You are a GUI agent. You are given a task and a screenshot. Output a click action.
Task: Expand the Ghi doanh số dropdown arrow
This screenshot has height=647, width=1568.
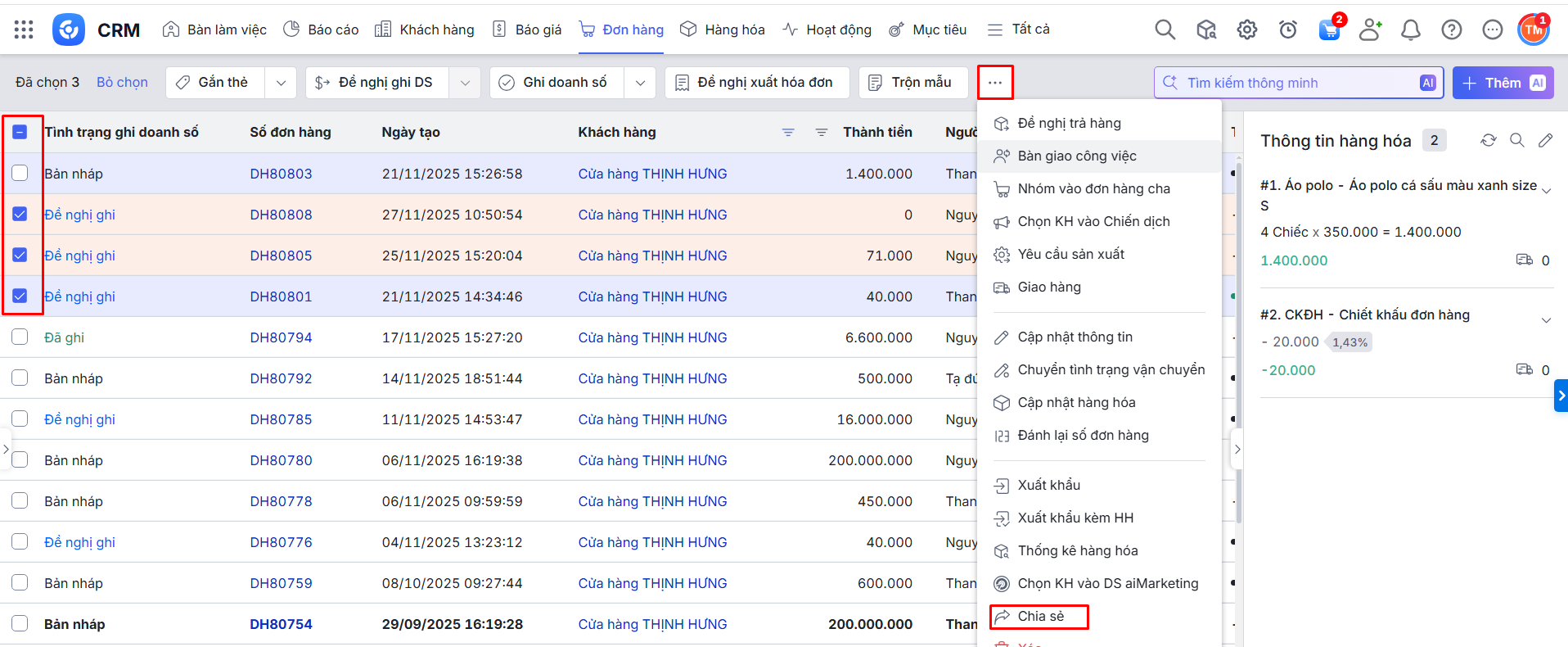640,83
